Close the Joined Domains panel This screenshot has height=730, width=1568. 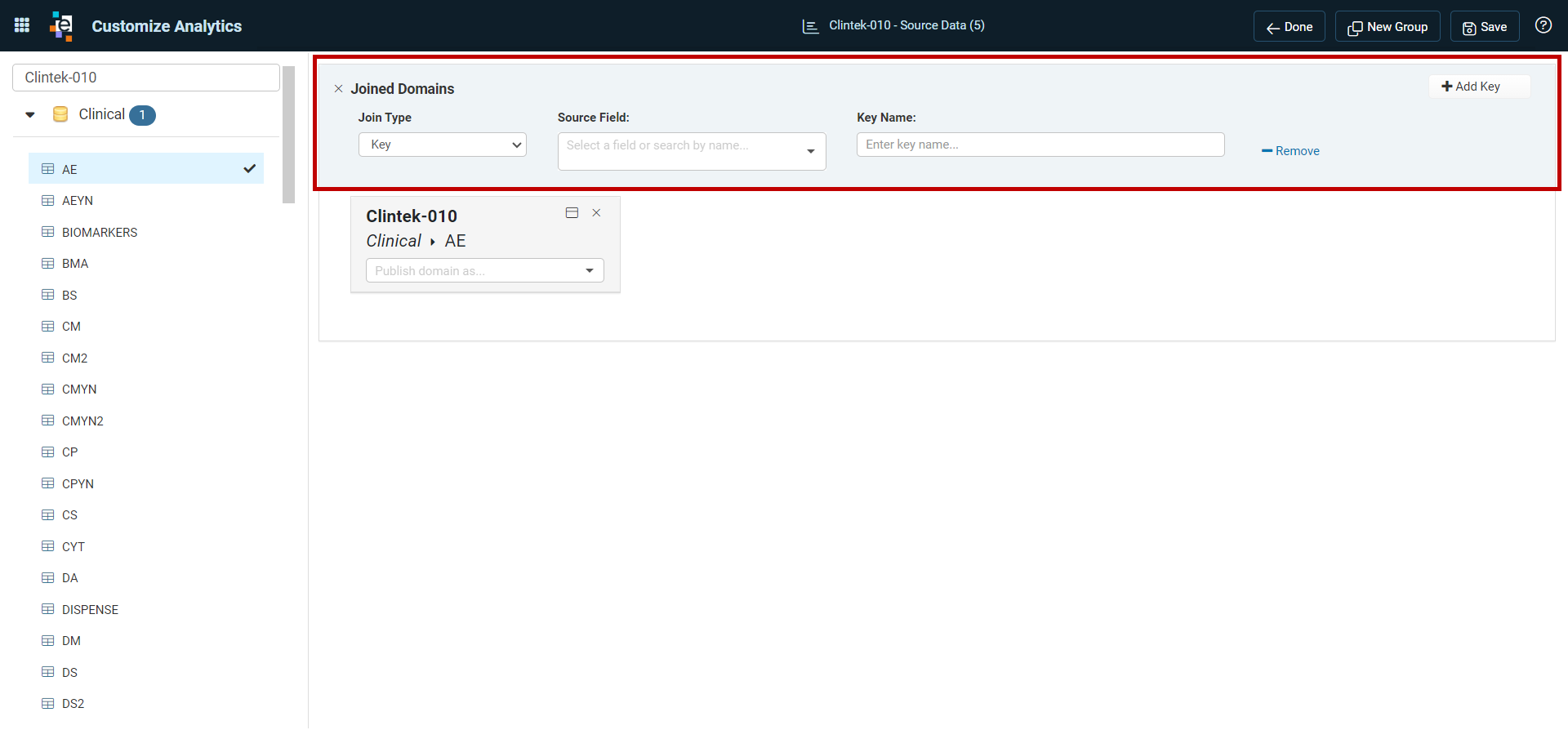point(338,89)
